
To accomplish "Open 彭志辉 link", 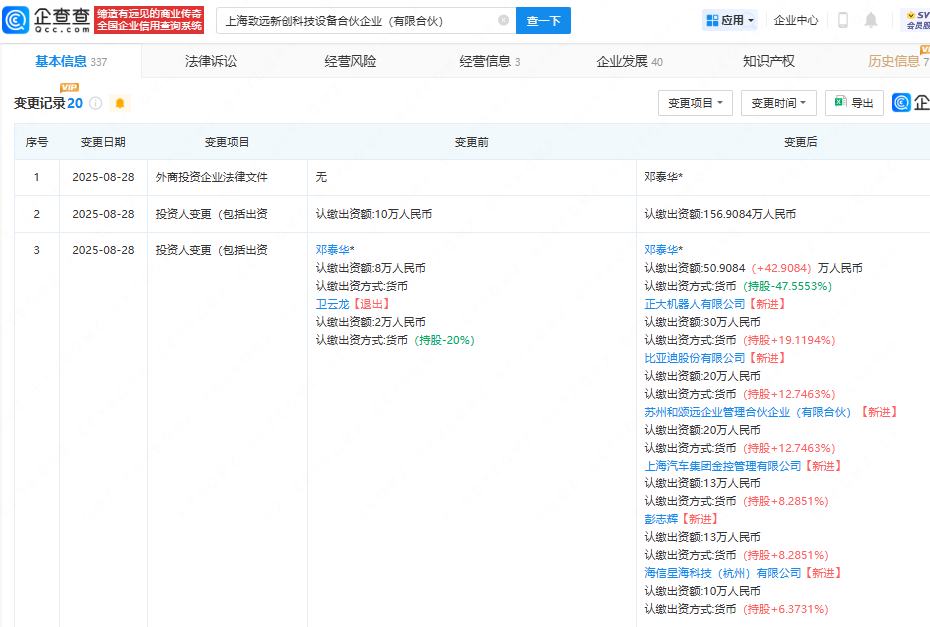I will 661,519.
